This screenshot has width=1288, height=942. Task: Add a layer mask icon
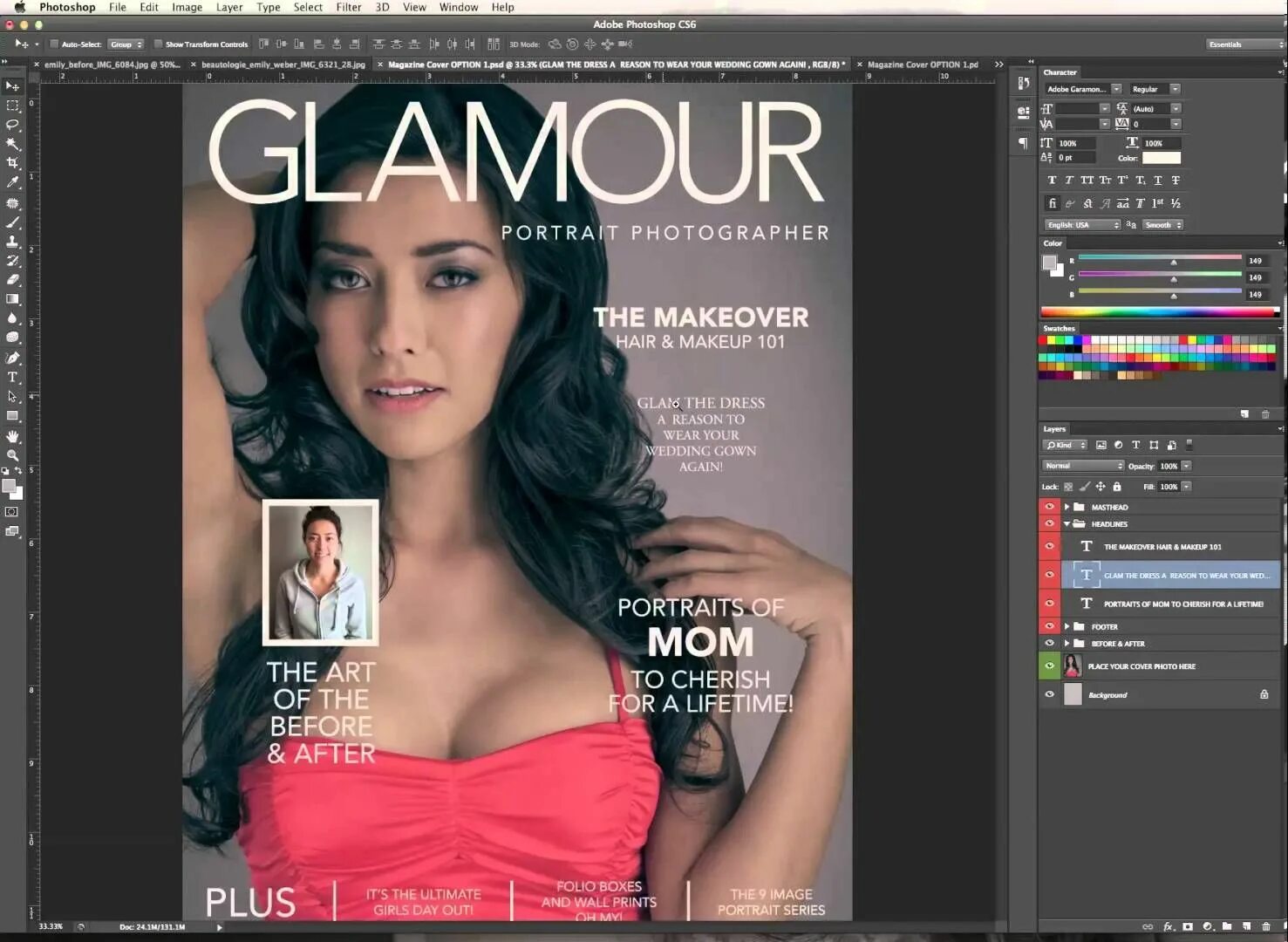coord(1188,926)
